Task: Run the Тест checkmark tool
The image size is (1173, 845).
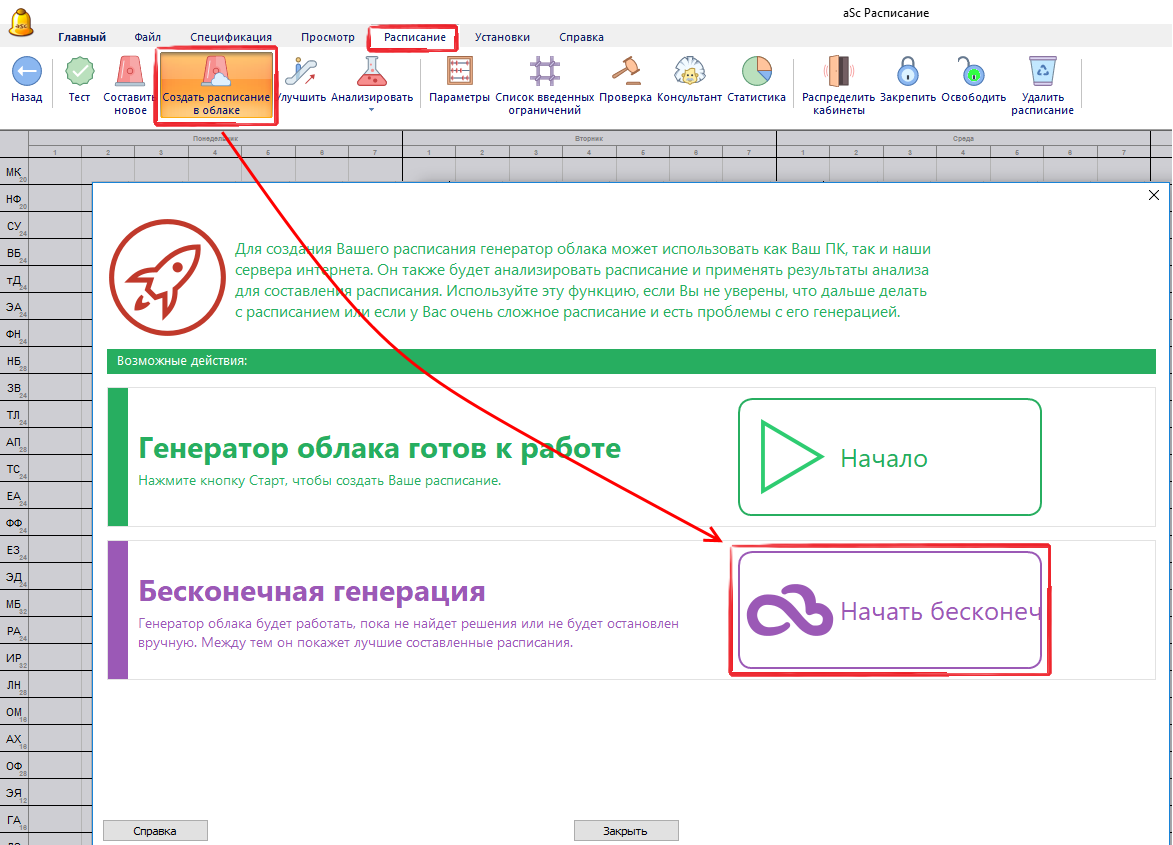Action: (79, 73)
